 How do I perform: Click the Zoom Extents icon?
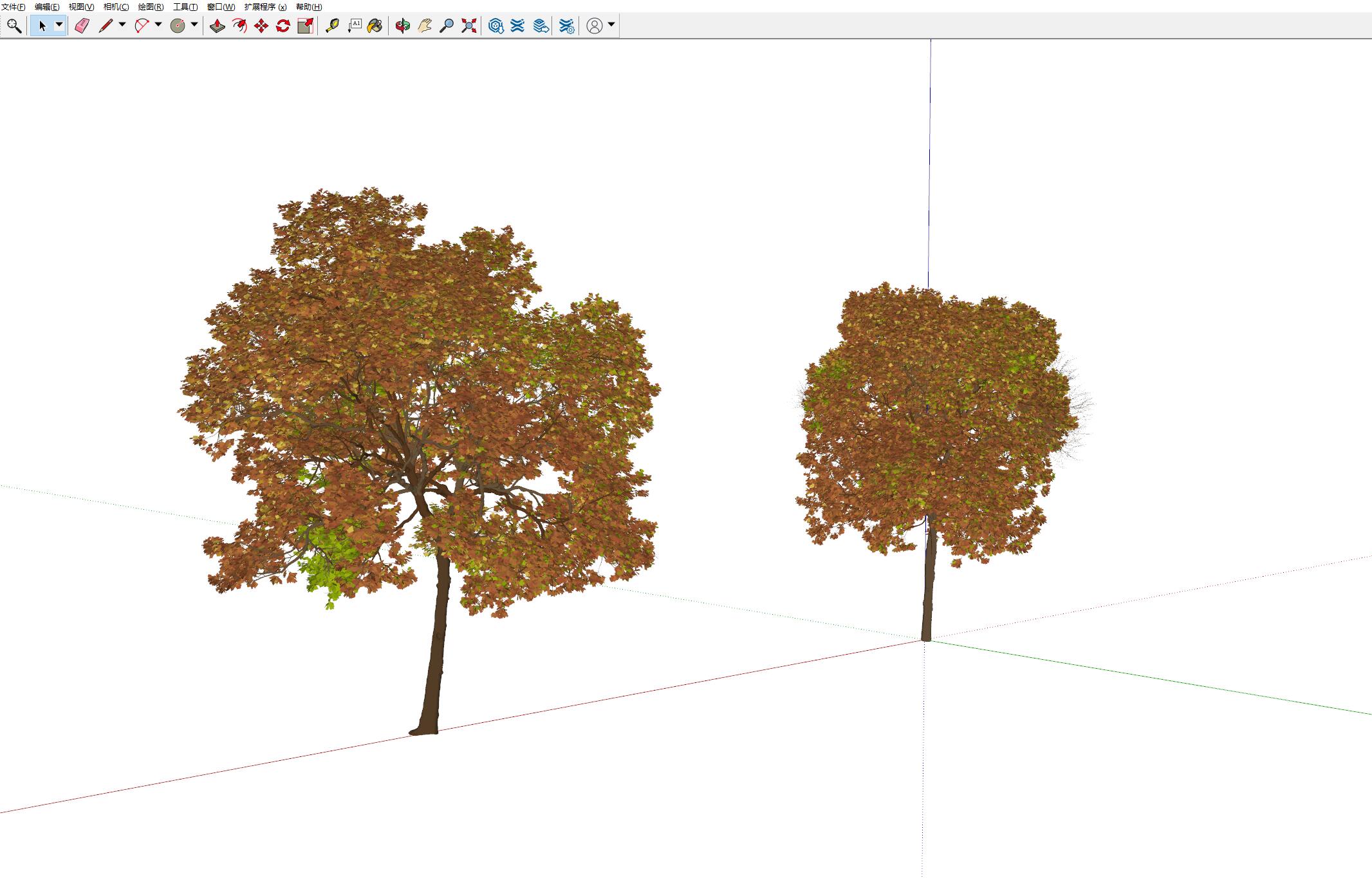tap(469, 26)
